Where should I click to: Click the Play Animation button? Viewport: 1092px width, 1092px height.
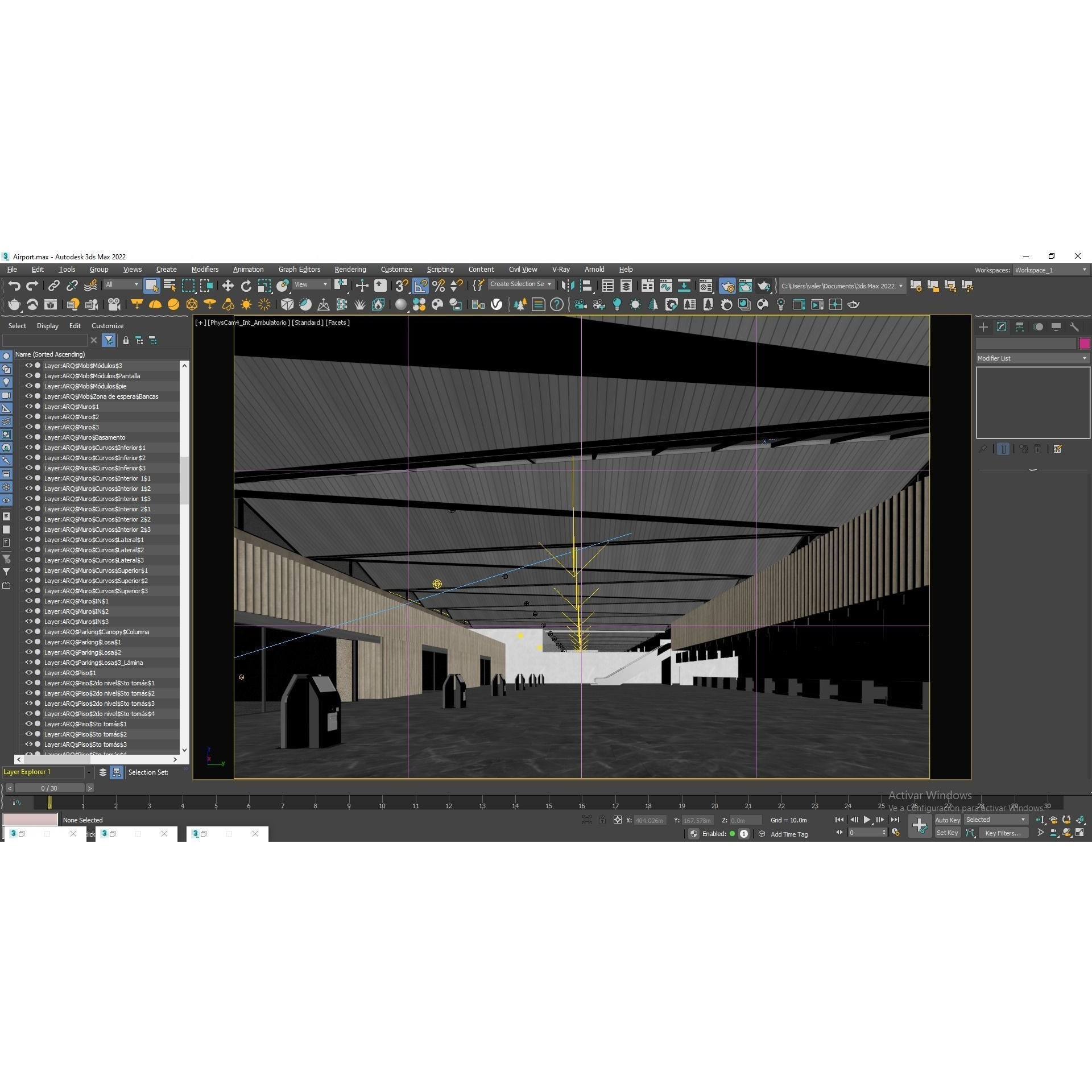point(867,820)
